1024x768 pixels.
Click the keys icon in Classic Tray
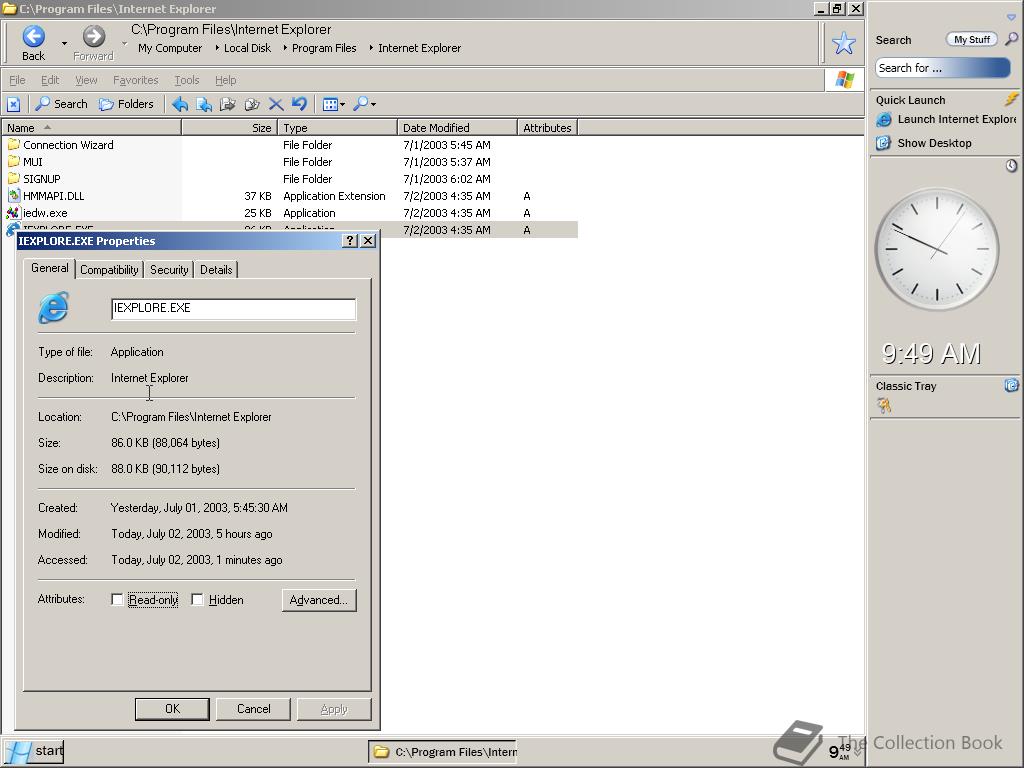coord(884,406)
